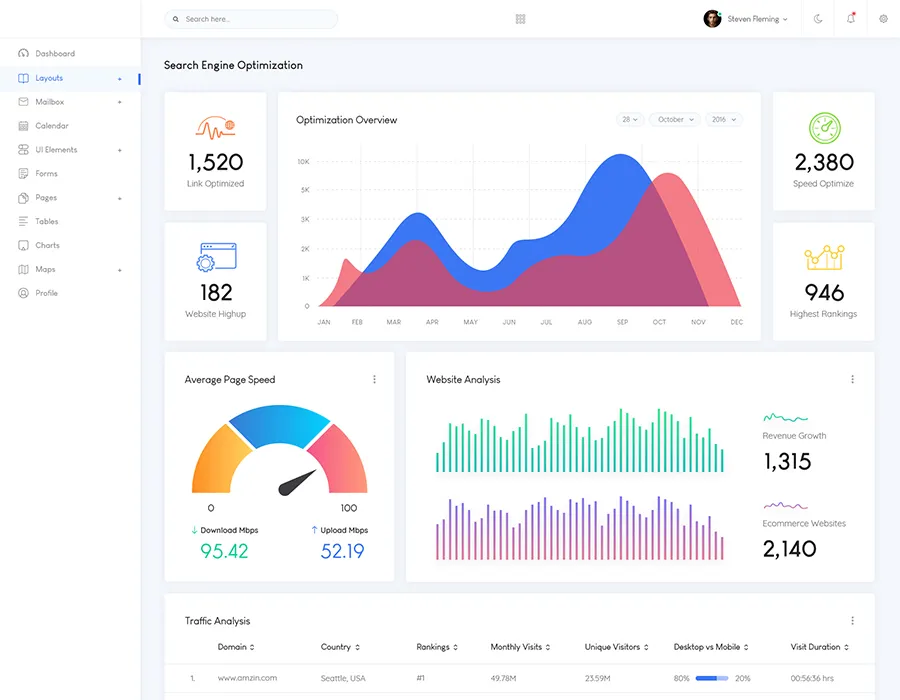The width and height of the screenshot is (900, 700).
Task: Click the Mailbox envelope icon
Action: click(x=23, y=102)
